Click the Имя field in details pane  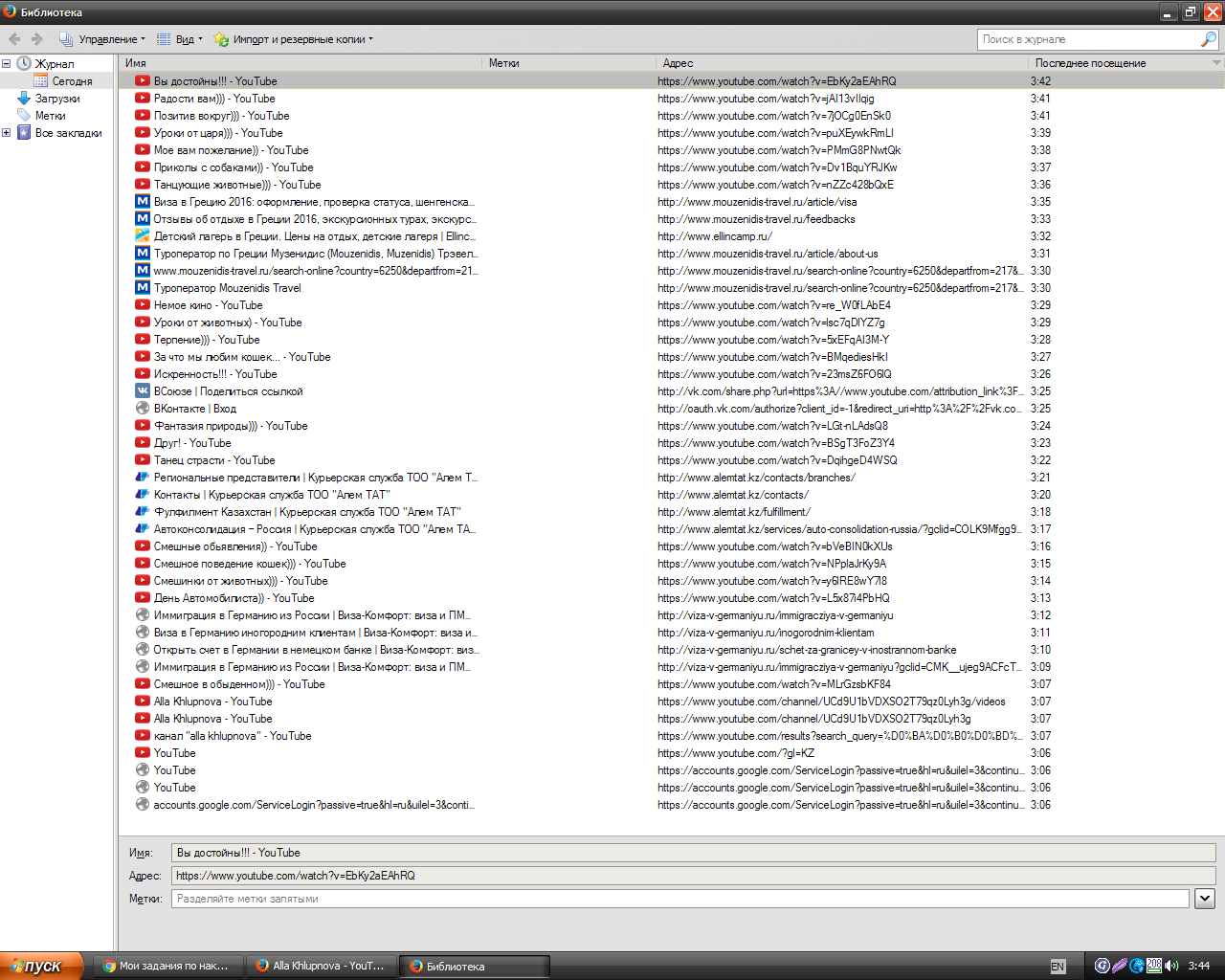point(694,853)
